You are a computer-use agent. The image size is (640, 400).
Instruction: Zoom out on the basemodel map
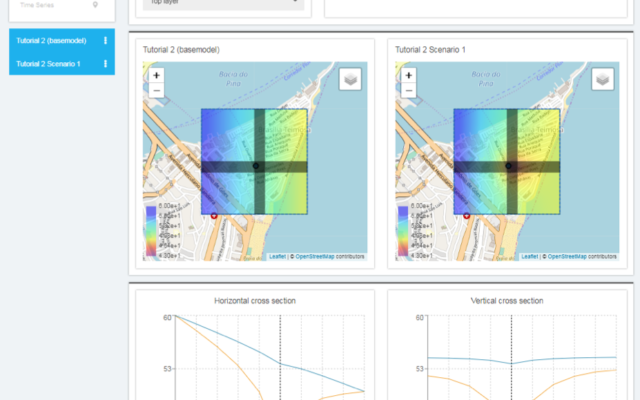point(156,91)
